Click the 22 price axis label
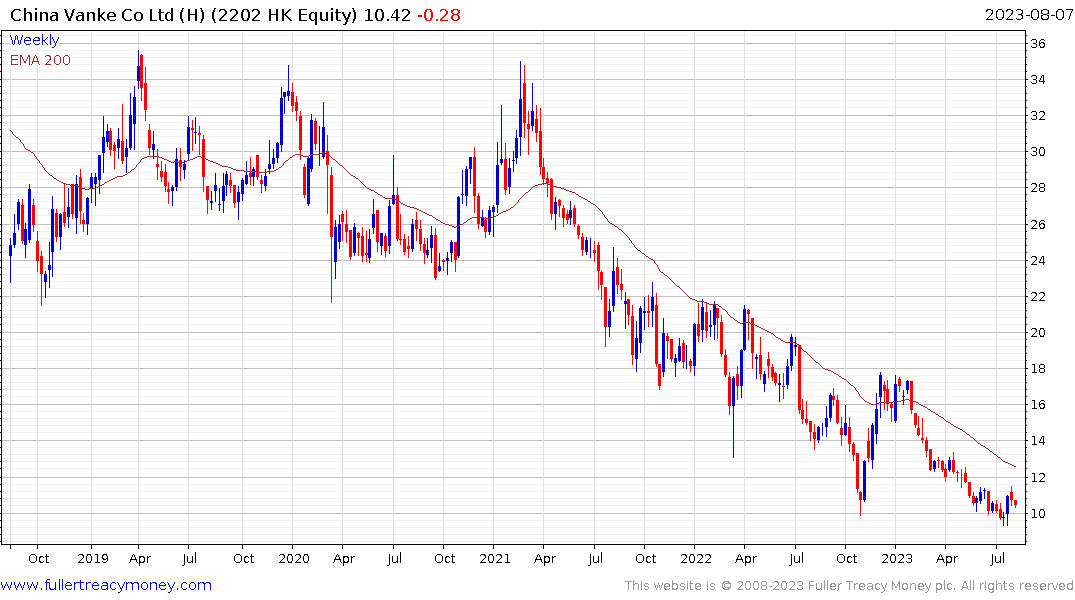Image resolution: width=1075 pixels, height=600 pixels. (1038, 296)
